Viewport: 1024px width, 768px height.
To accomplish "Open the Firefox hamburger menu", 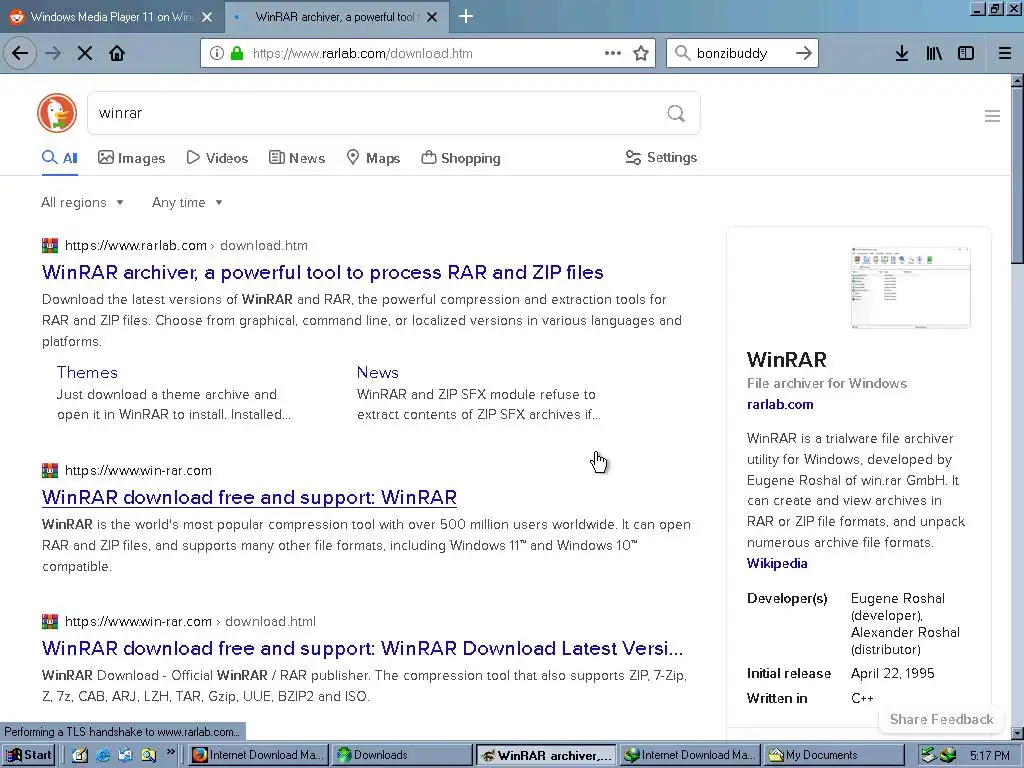I will click(1004, 54).
